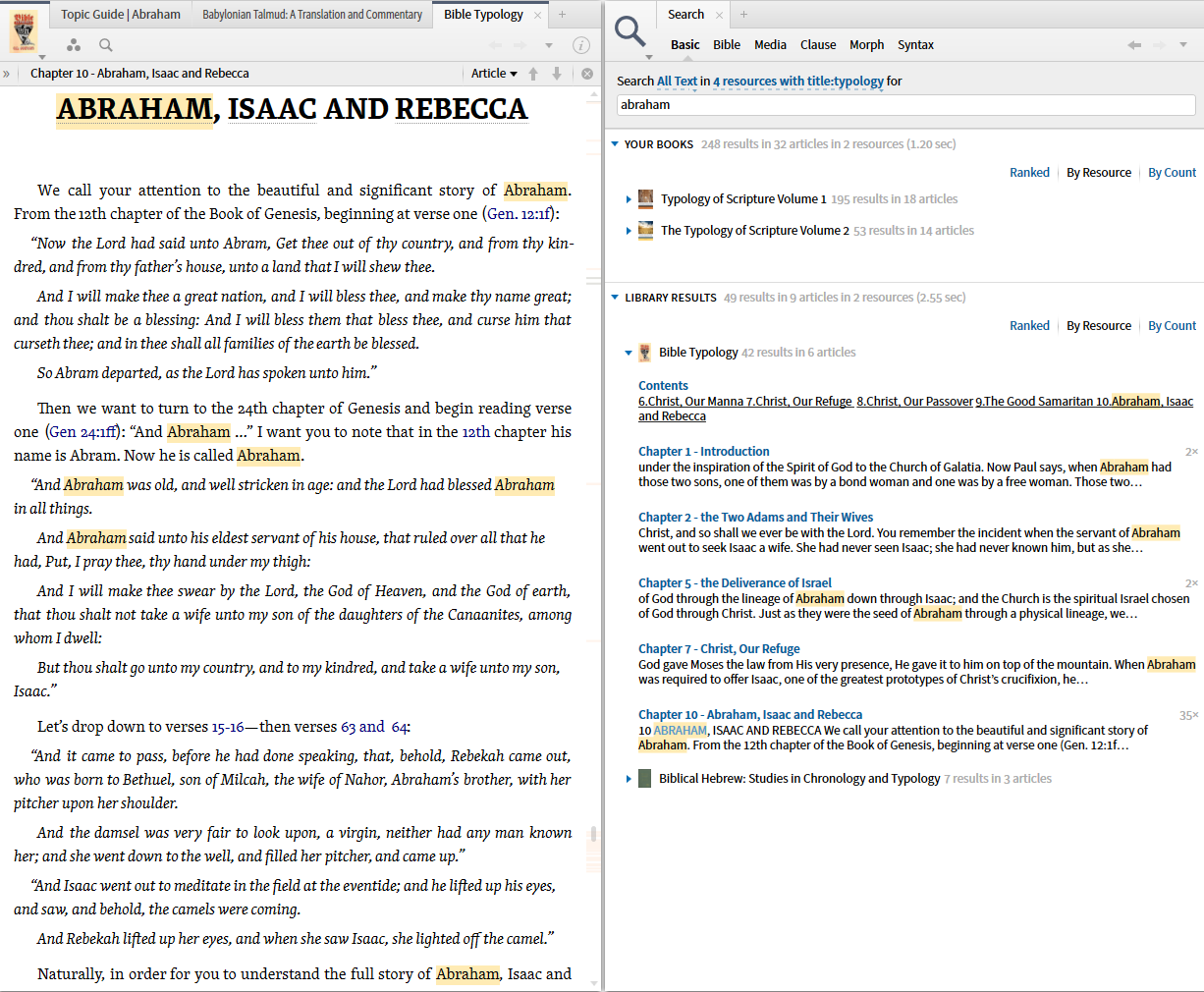The height and width of the screenshot is (992, 1204).
Task: Click 4 resources with title:typology link
Action: pyautogui.click(x=798, y=82)
